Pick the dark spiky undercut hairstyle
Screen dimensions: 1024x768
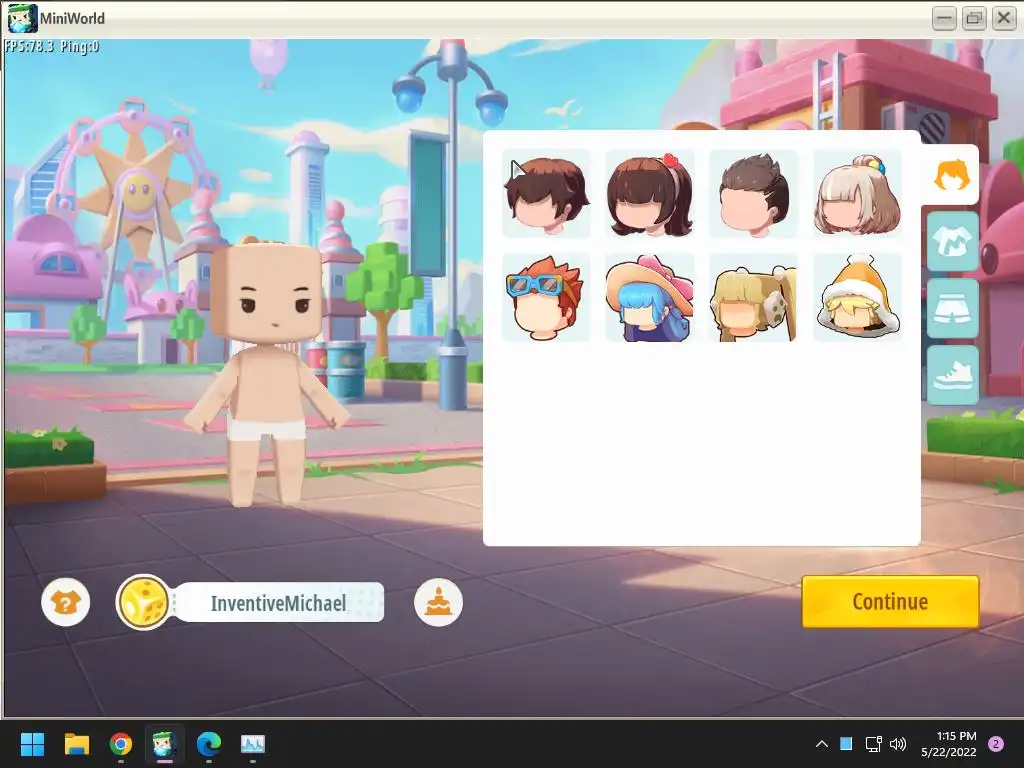click(x=753, y=193)
